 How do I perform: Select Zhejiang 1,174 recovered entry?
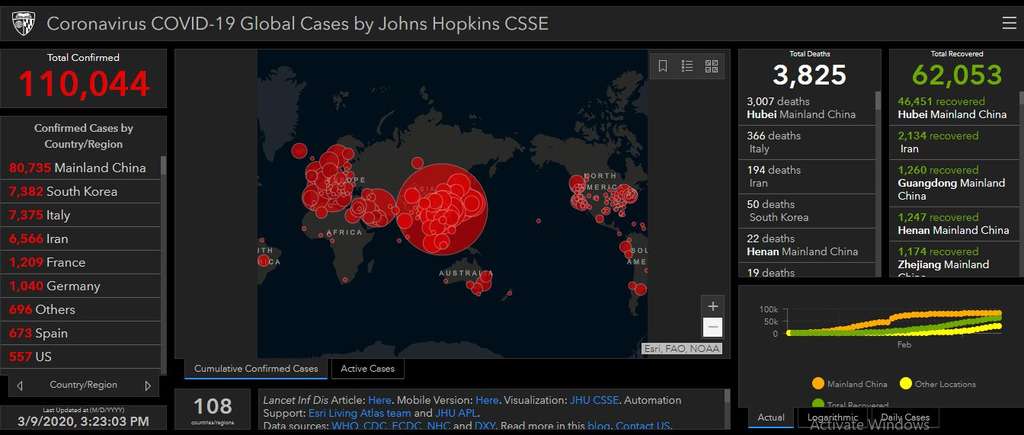pyautogui.click(x=953, y=259)
